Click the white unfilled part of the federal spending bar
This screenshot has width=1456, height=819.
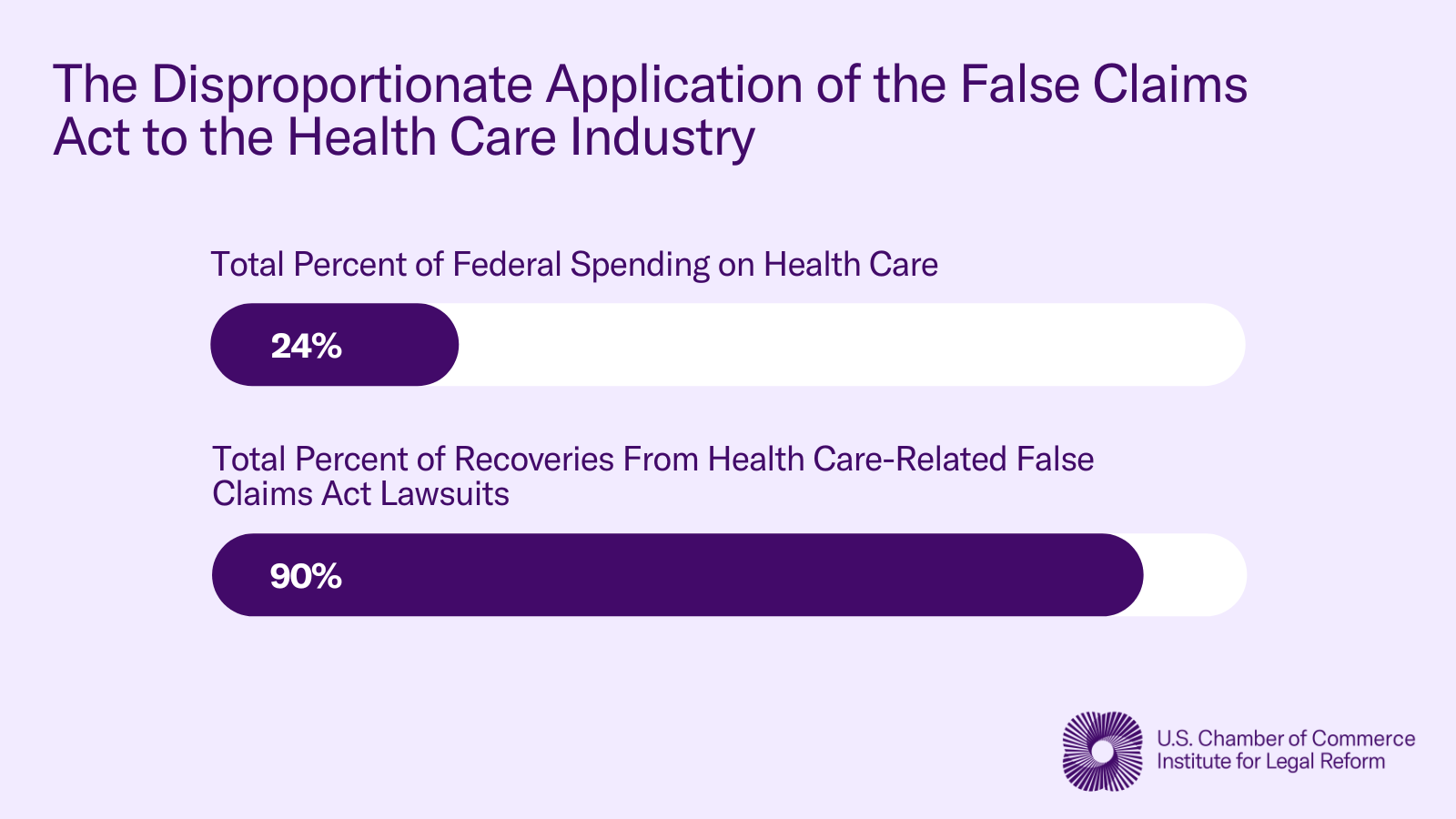pos(851,345)
